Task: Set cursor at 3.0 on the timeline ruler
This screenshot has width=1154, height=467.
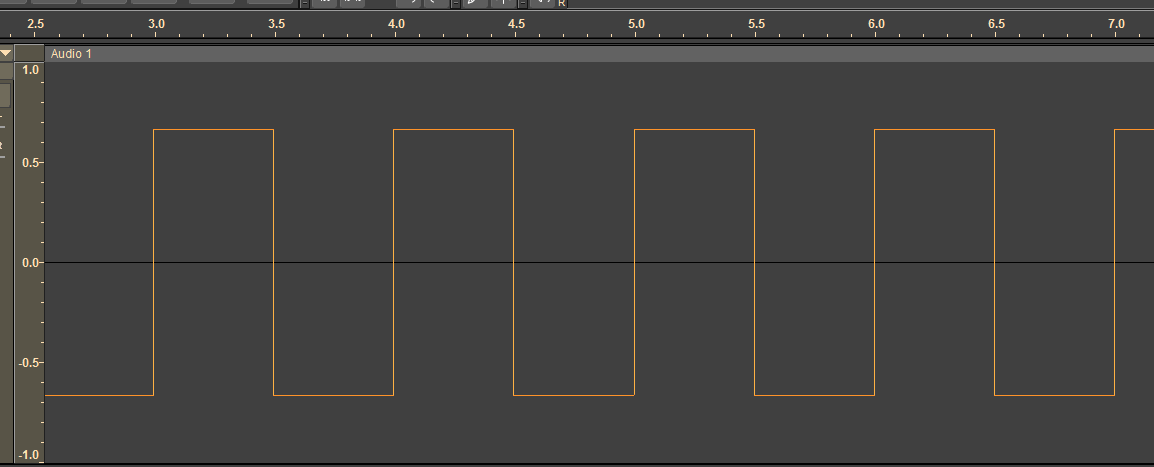Action: click(x=156, y=23)
